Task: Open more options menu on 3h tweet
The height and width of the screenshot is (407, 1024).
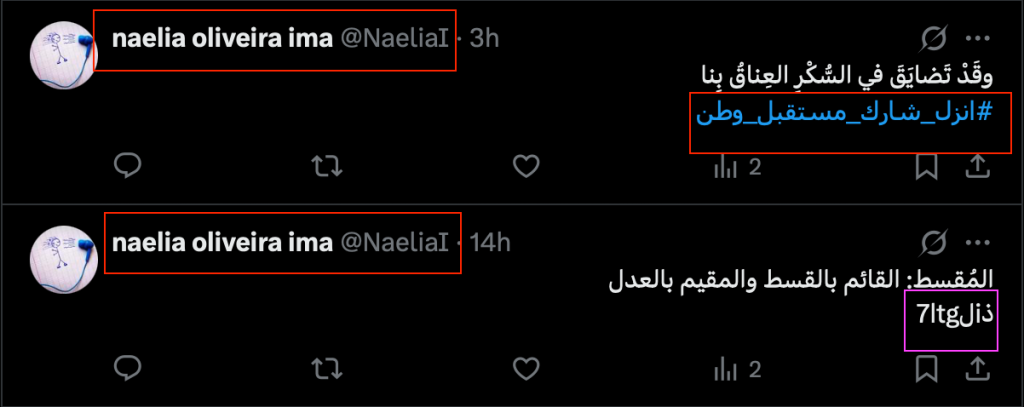Action: 977,39
